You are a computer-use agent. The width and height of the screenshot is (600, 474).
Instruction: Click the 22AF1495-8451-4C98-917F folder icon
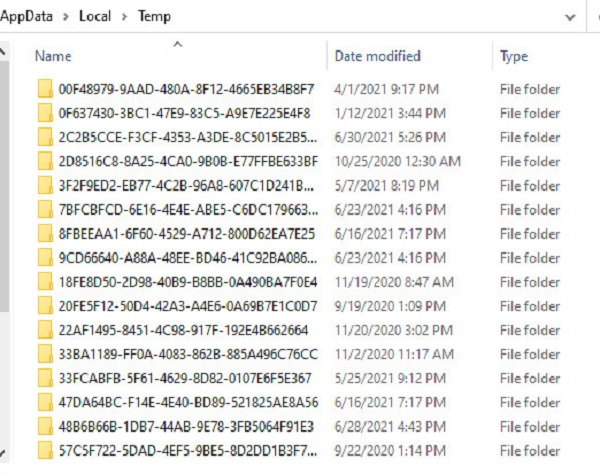[45, 330]
